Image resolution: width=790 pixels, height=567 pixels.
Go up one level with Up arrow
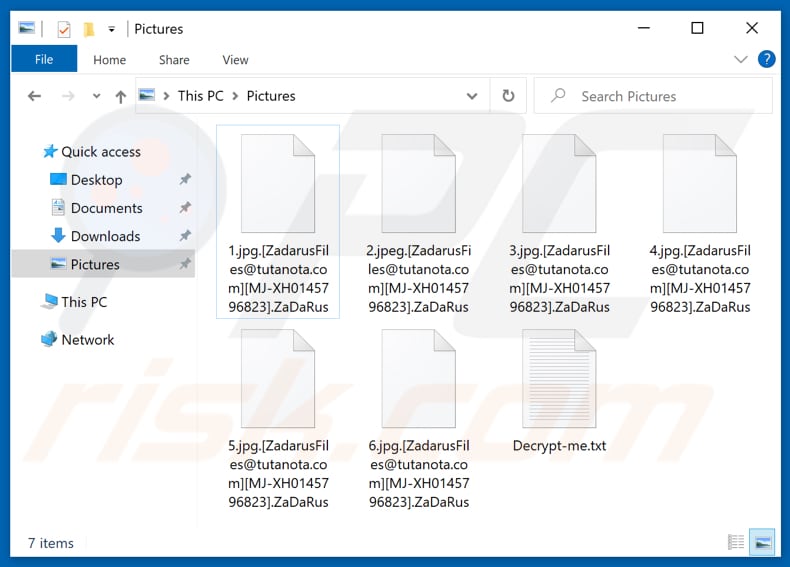click(x=120, y=96)
